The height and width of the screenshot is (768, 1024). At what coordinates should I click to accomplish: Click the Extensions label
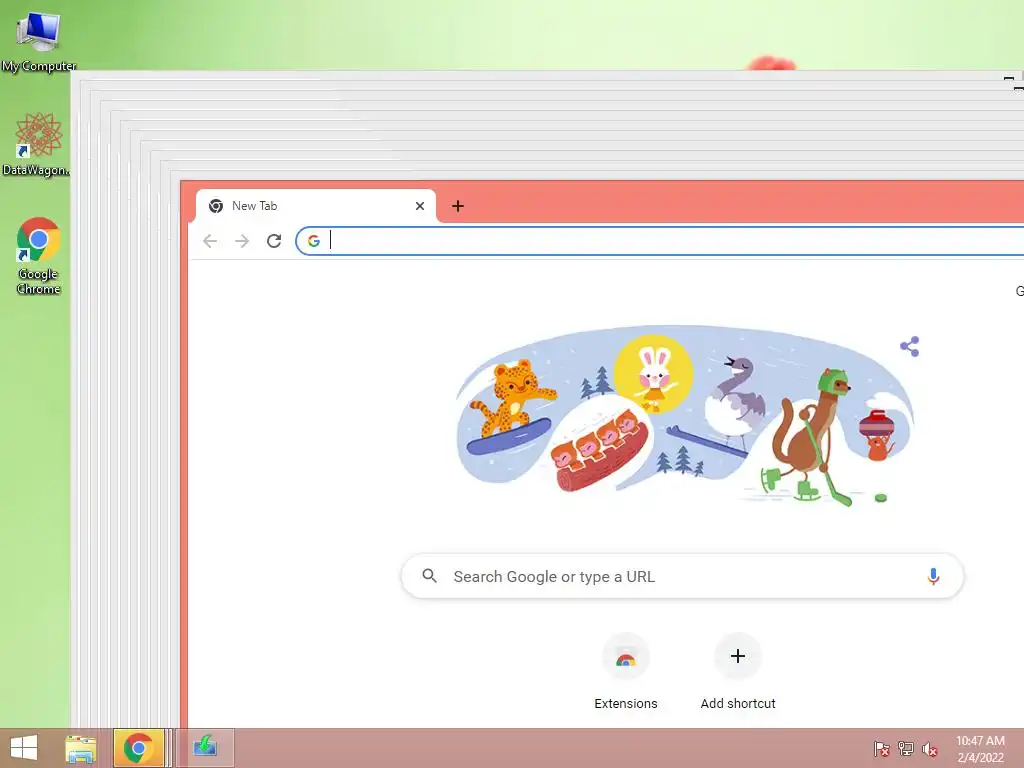626,703
